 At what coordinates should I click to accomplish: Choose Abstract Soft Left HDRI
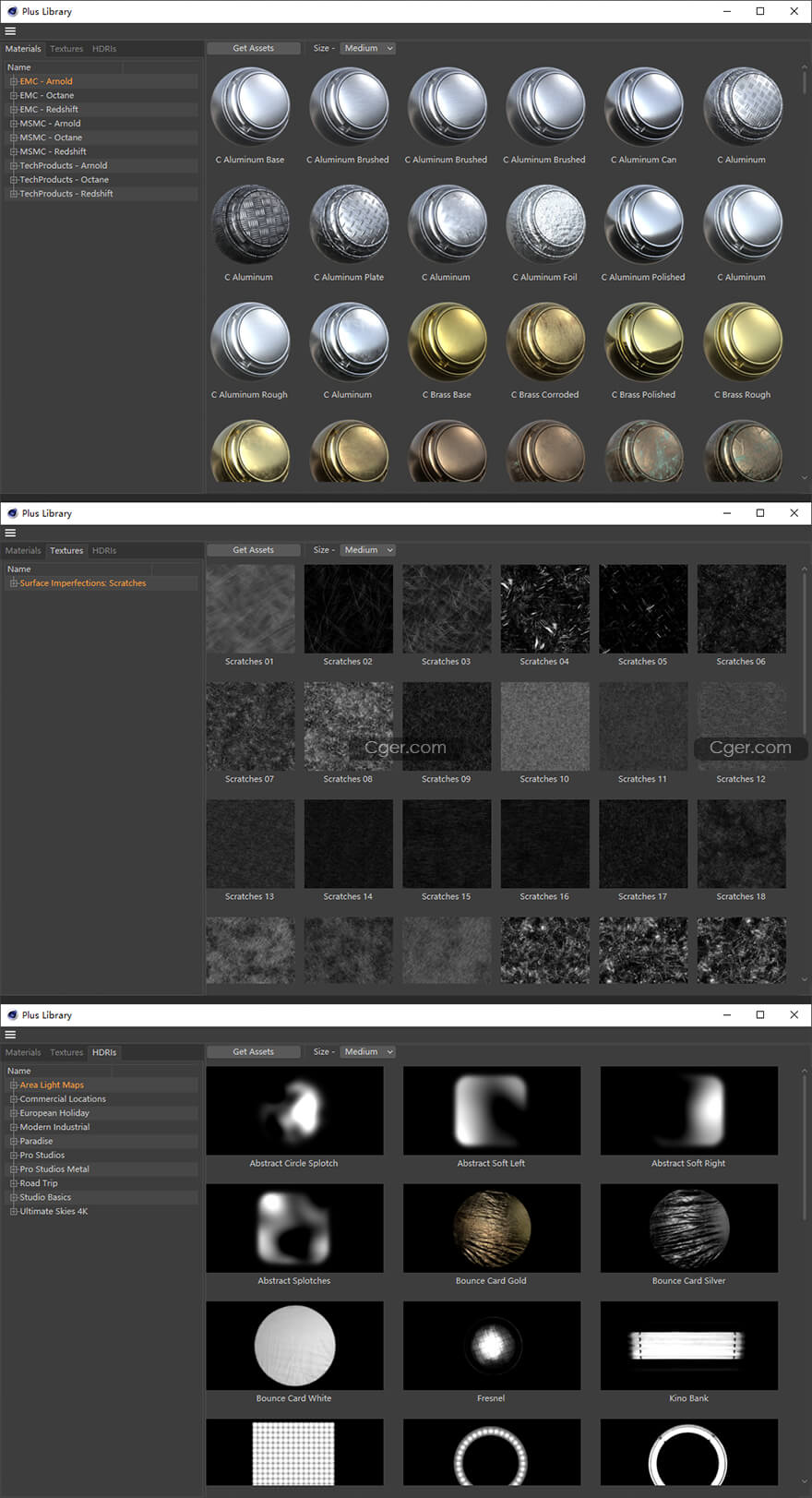[492, 1110]
